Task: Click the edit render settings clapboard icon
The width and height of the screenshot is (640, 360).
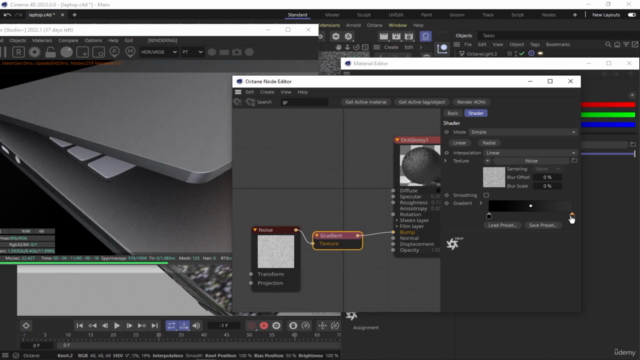Action: (x=409, y=36)
